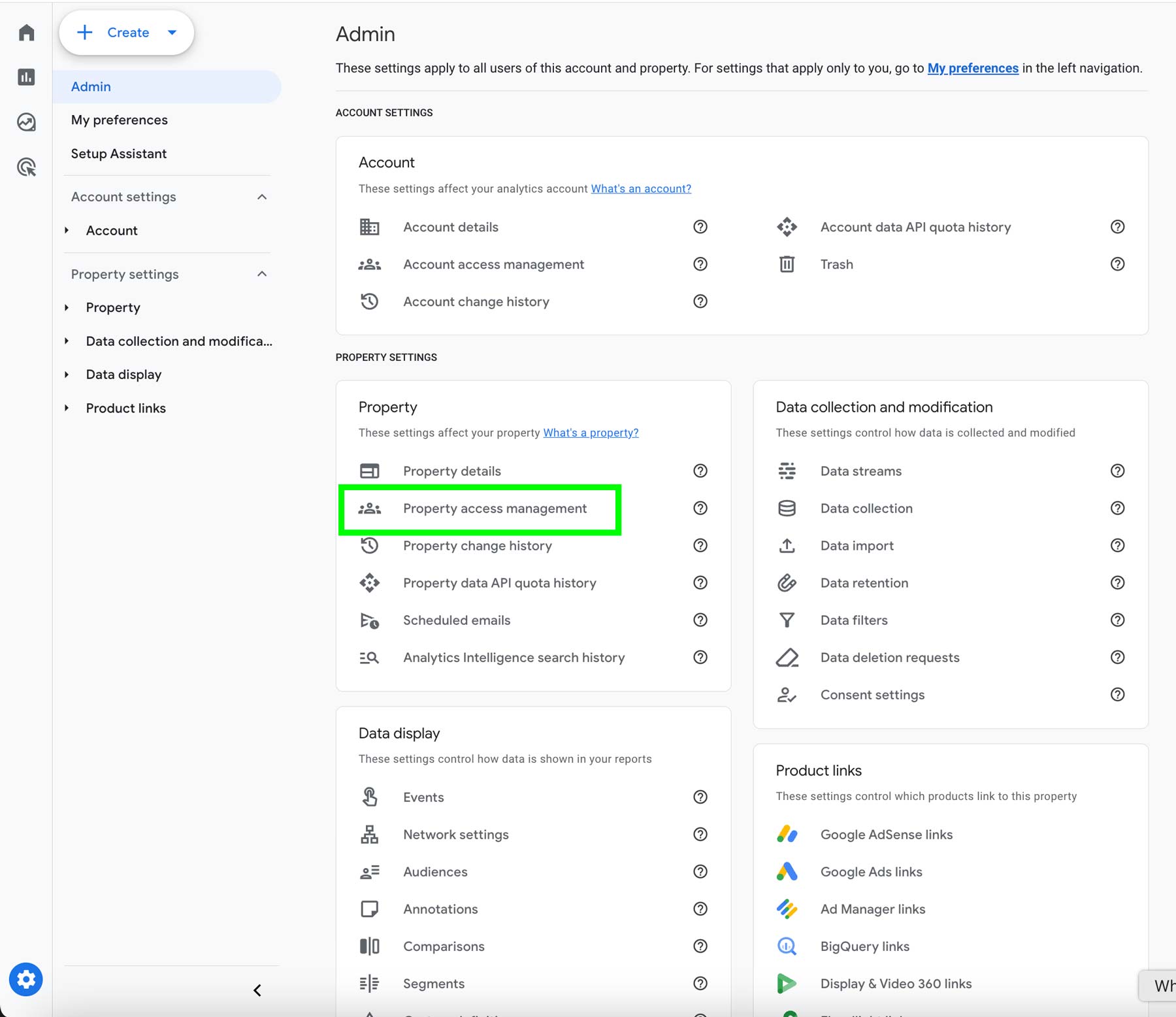Screen dimensions: 1176x1017
Task: Open the Trash option with its bin icon
Action: click(x=836, y=264)
